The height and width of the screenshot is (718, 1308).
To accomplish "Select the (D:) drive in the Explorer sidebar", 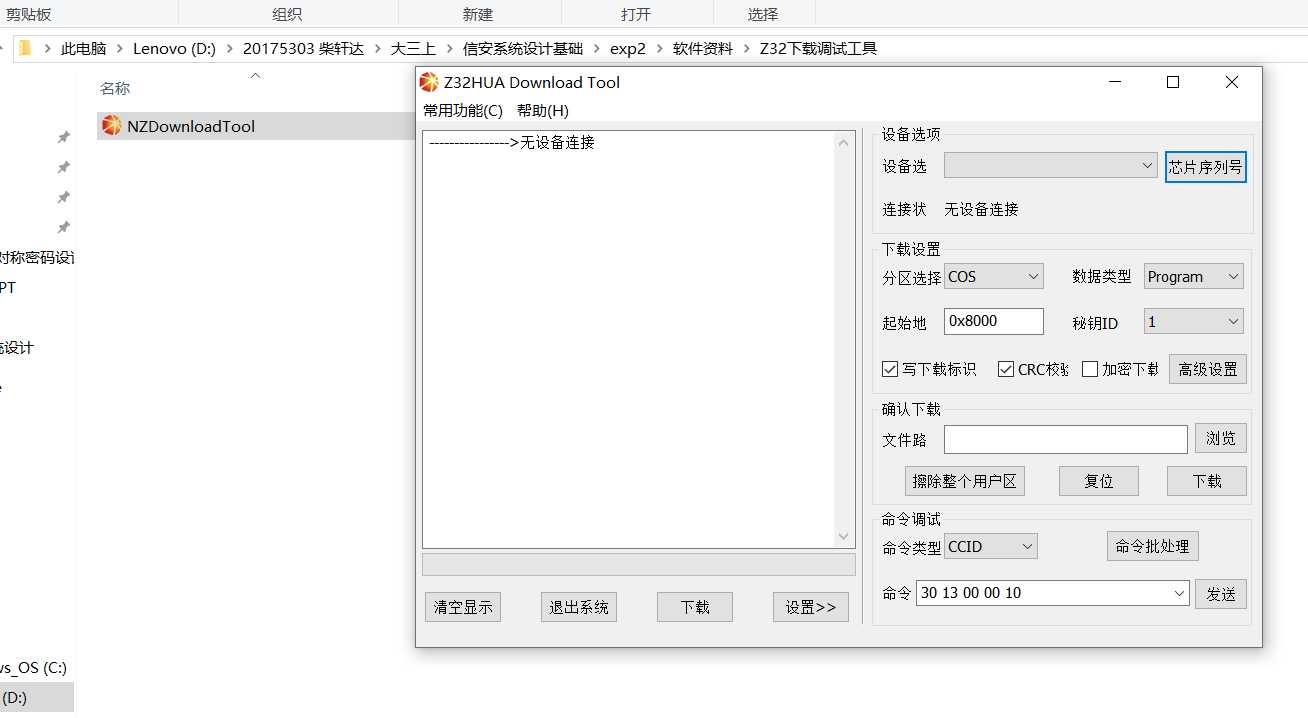I will tap(35, 697).
